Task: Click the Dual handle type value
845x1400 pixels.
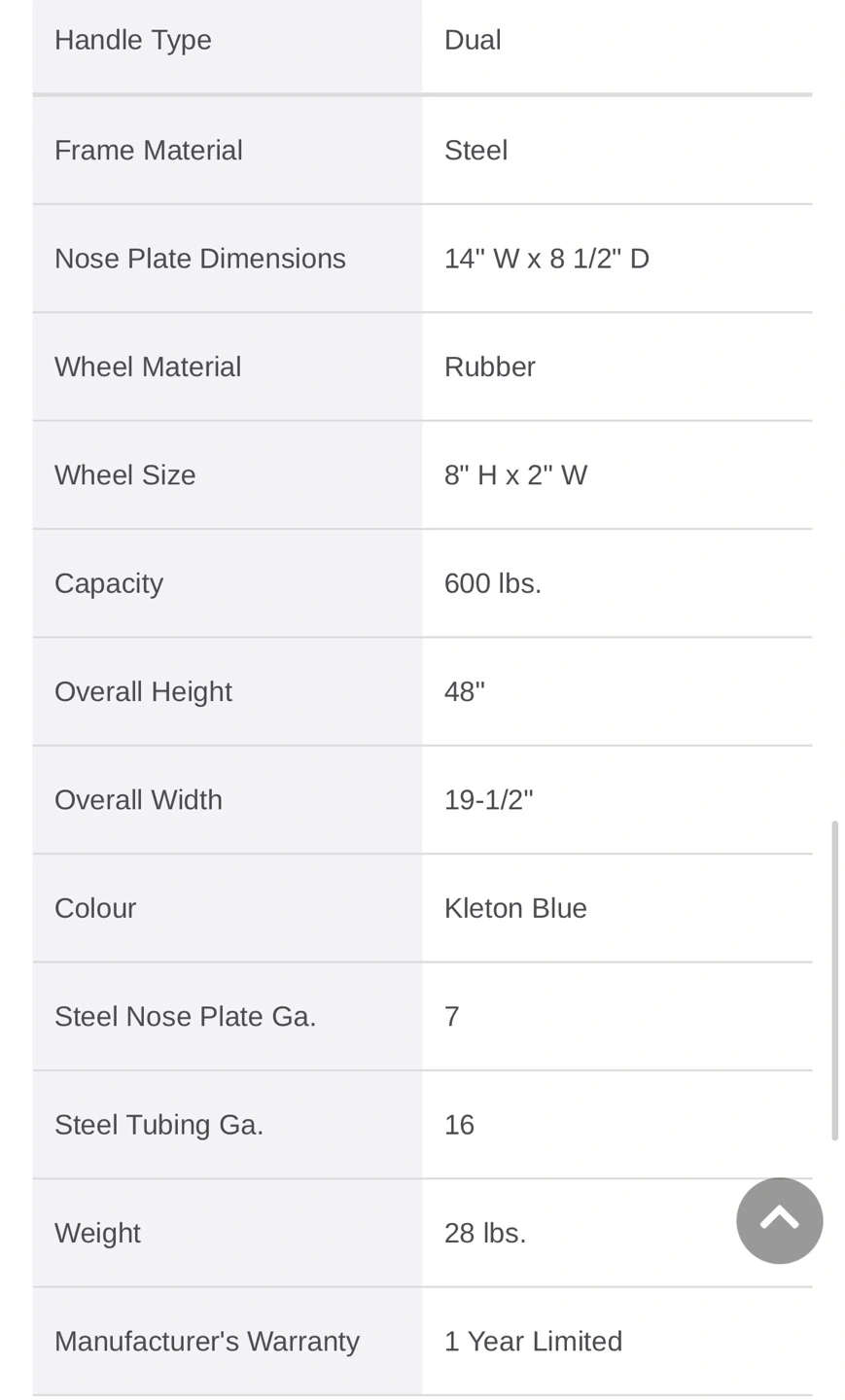Action: pos(473,40)
